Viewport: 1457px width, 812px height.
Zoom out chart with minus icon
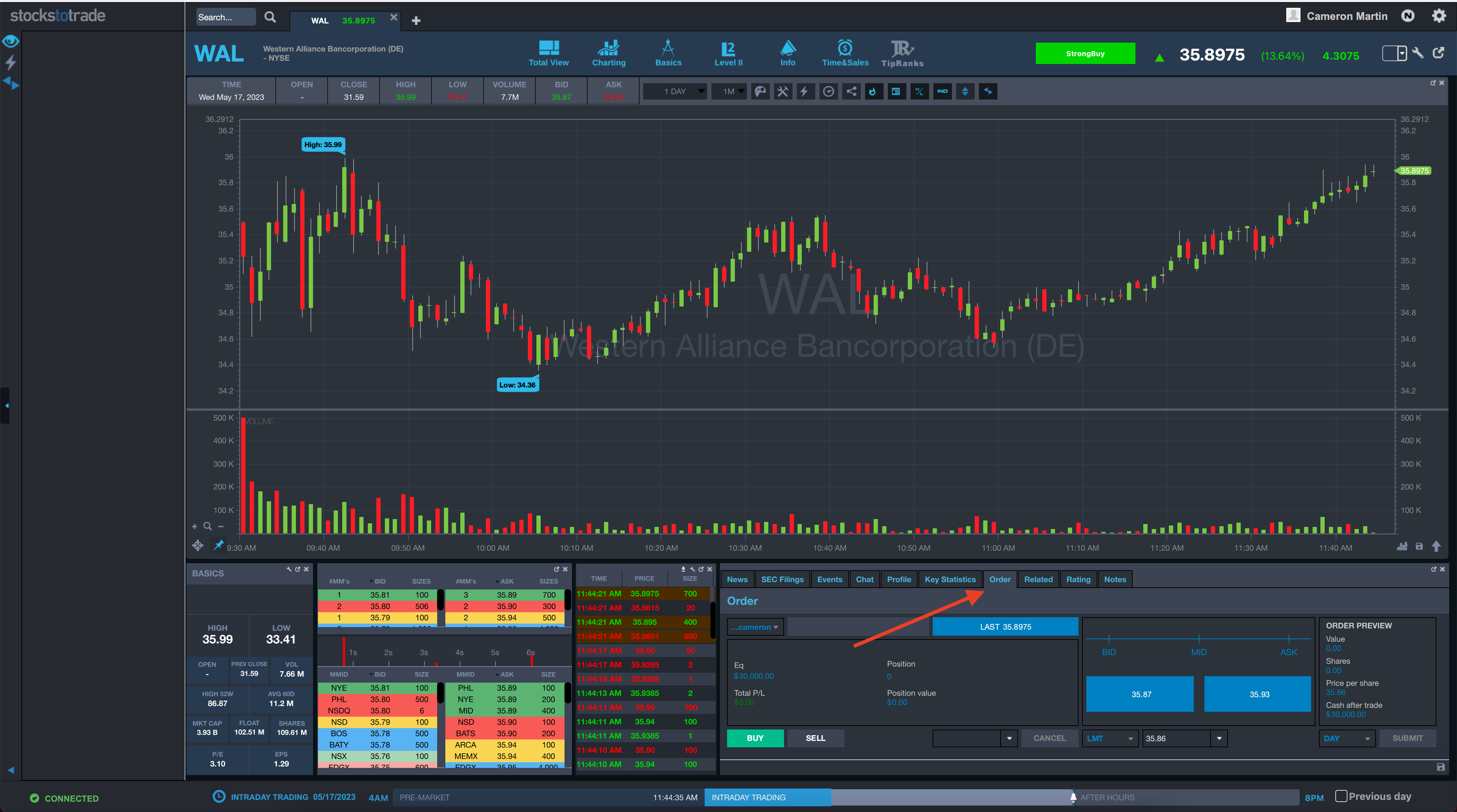pyautogui.click(x=221, y=527)
